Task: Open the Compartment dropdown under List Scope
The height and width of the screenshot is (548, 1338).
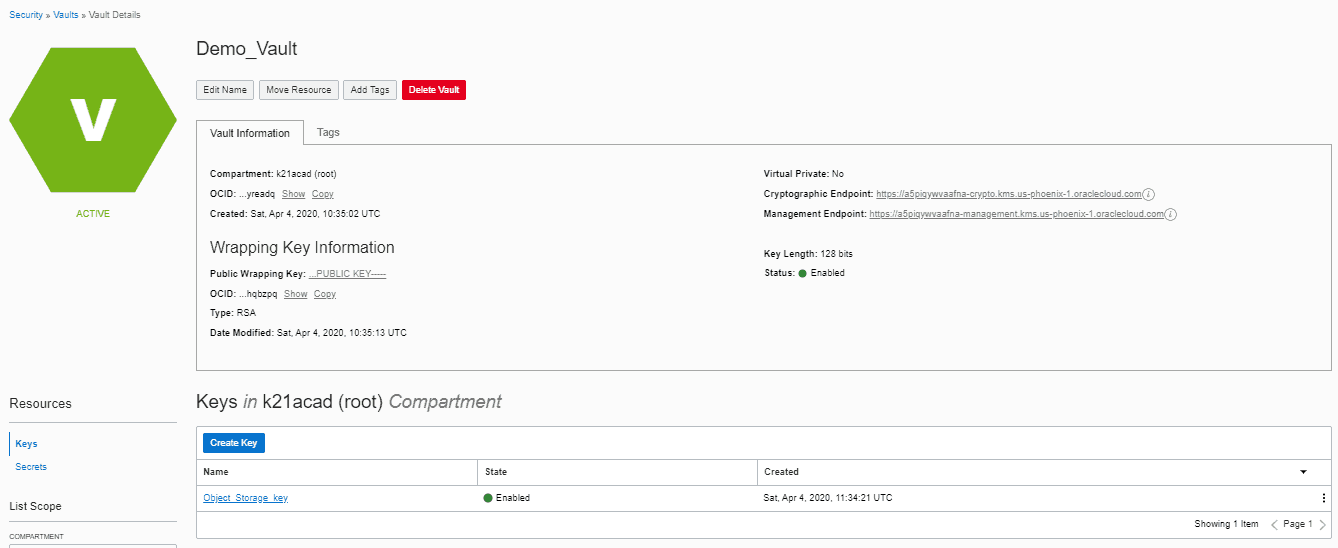Action: 93,544
